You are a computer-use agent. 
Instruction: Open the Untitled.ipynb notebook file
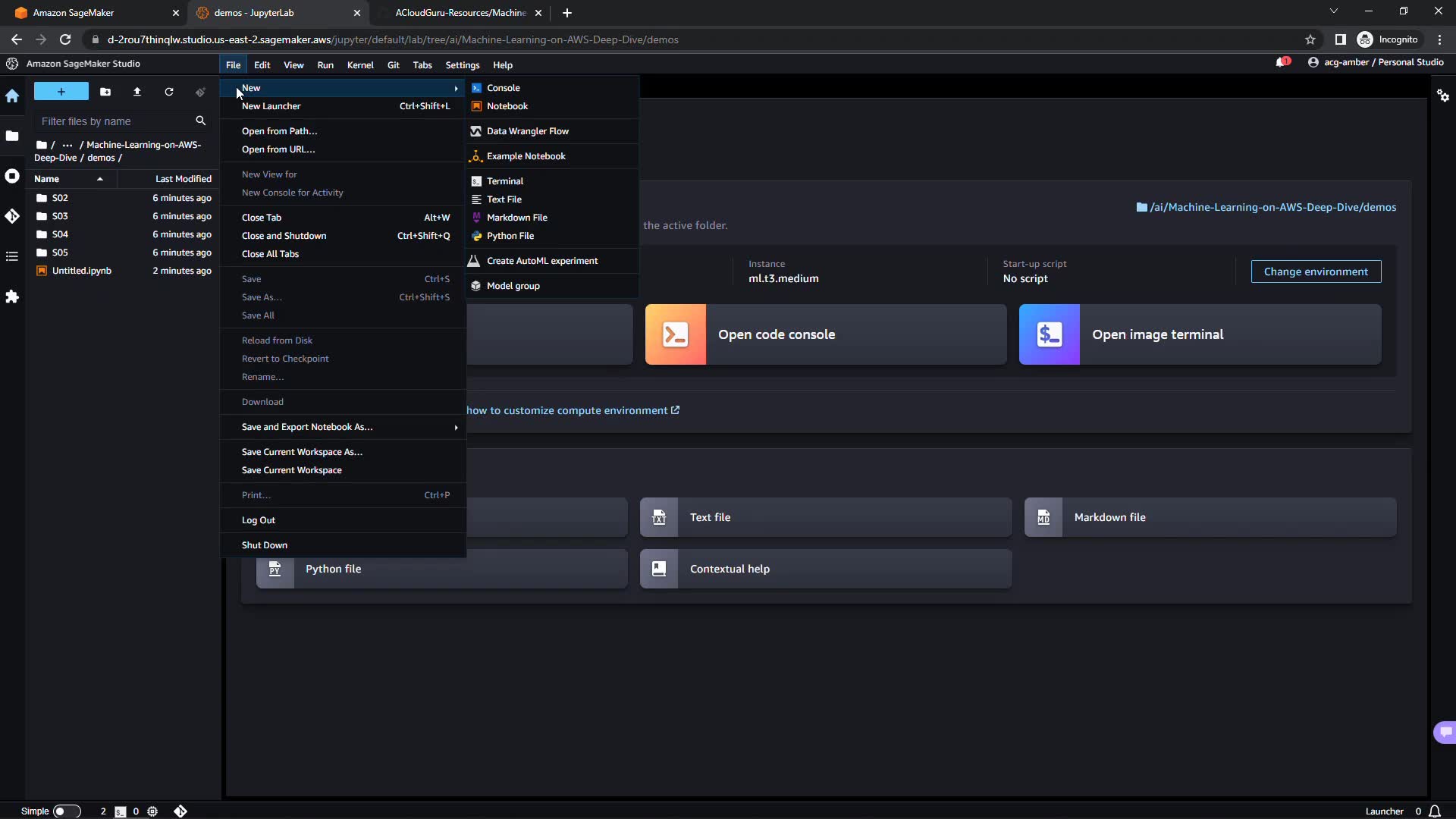[82, 271]
